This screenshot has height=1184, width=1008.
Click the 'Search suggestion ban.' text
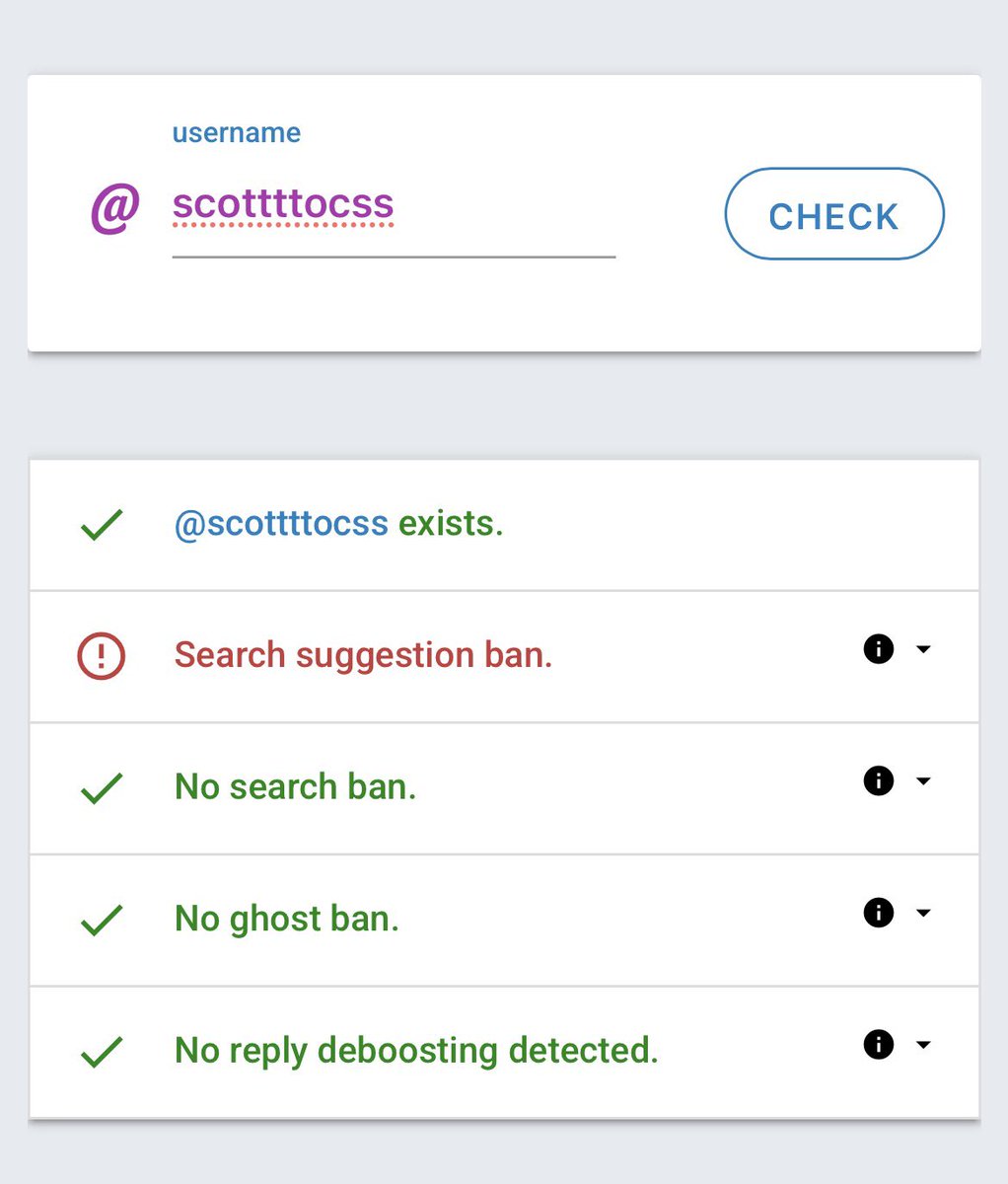coord(363,655)
